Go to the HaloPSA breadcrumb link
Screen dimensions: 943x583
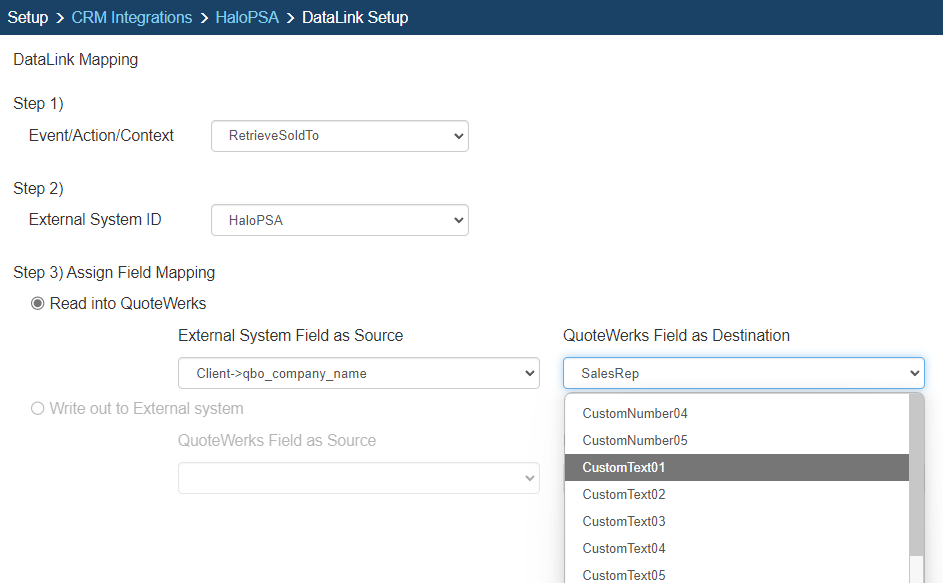(x=247, y=17)
